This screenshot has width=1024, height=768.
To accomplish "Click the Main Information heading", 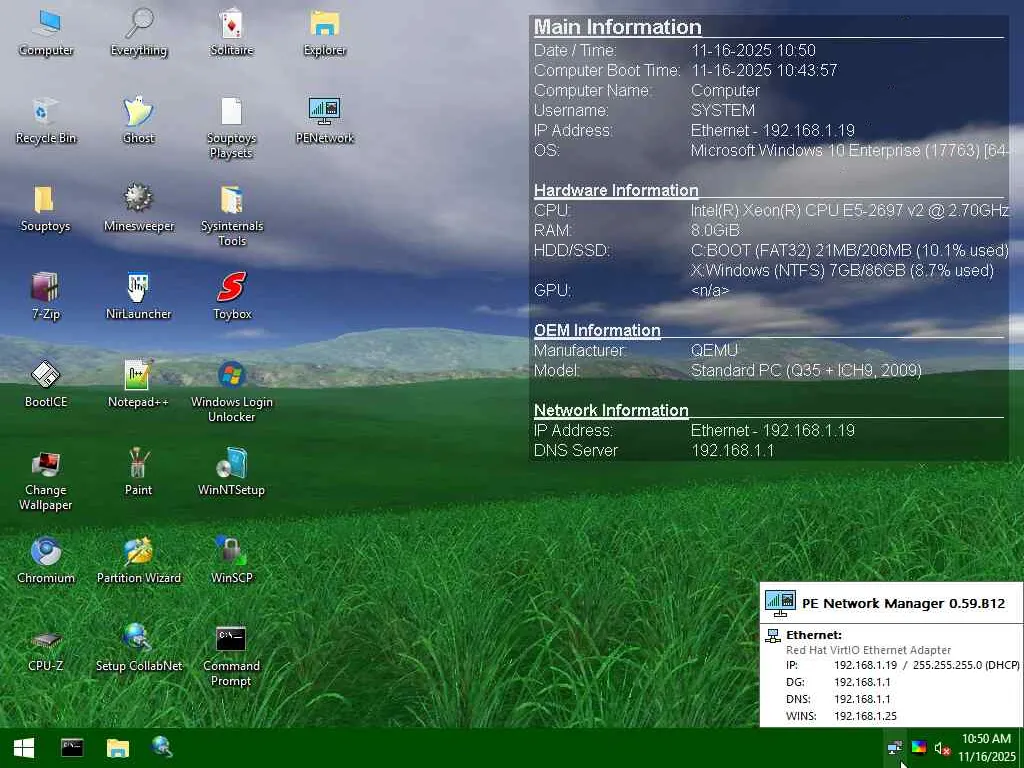I will click(617, 27).
